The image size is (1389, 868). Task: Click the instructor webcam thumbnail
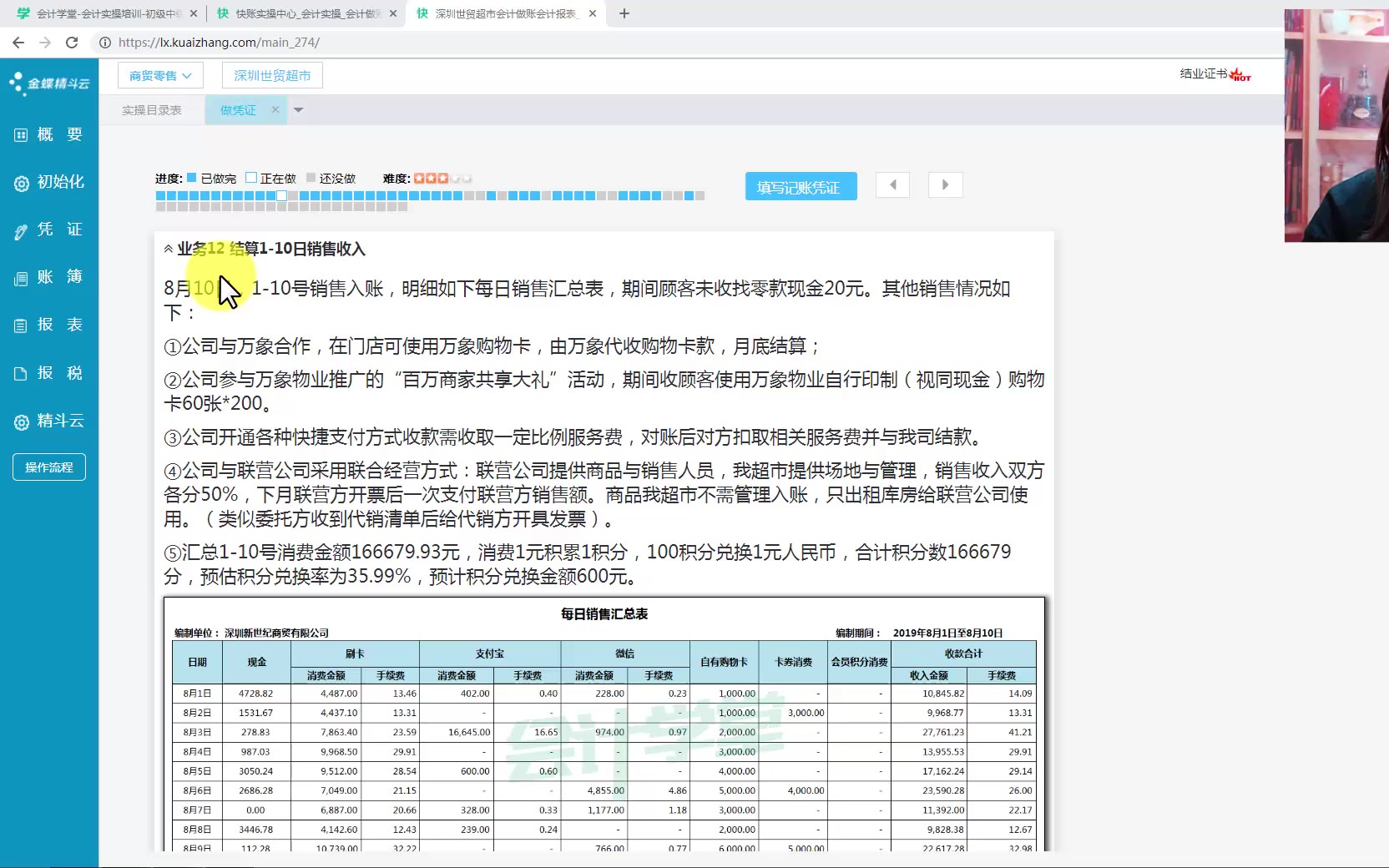tap(1336, 125)
